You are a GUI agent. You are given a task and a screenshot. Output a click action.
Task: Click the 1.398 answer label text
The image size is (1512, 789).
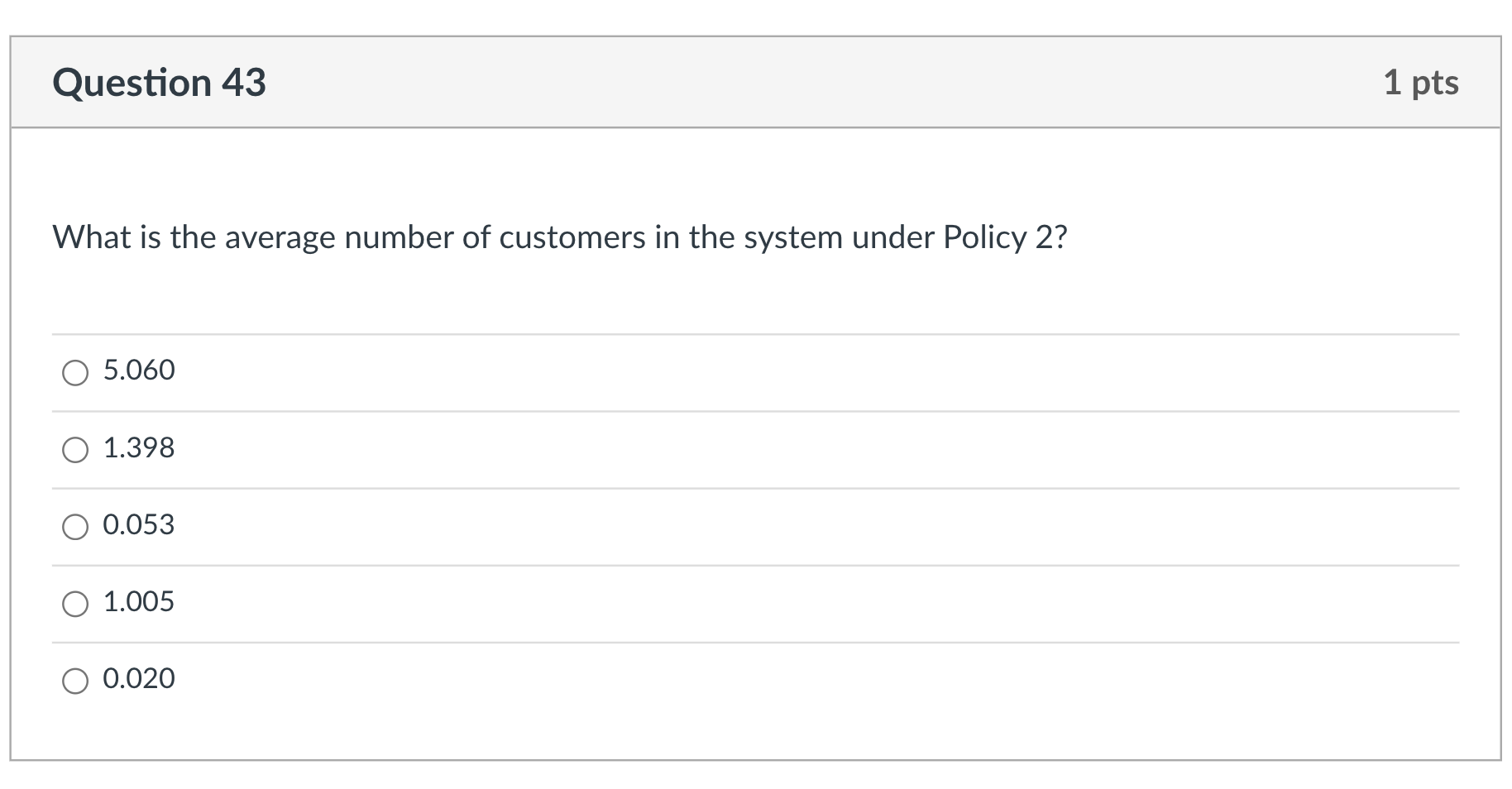coord(137,447)
